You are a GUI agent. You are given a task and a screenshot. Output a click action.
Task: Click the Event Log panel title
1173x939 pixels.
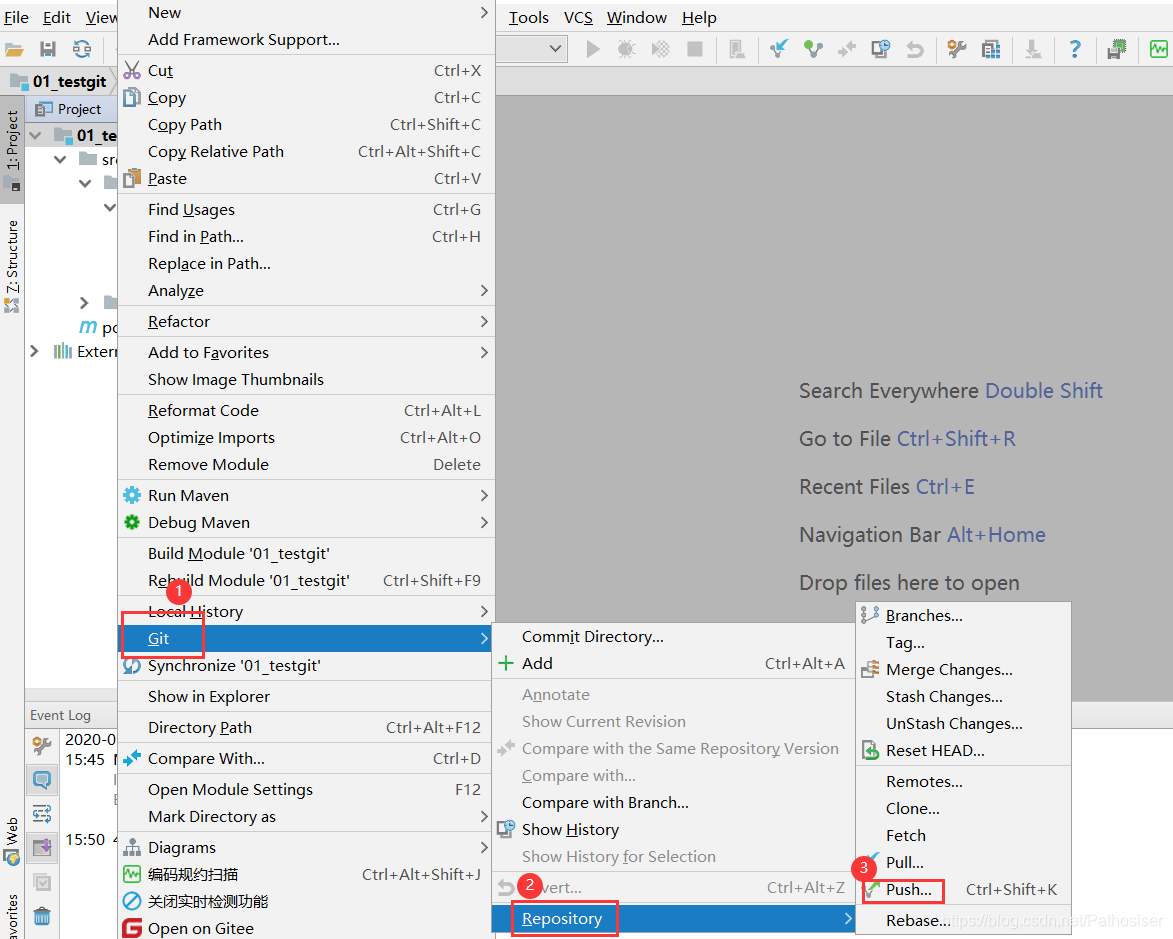tap(60, 715)
